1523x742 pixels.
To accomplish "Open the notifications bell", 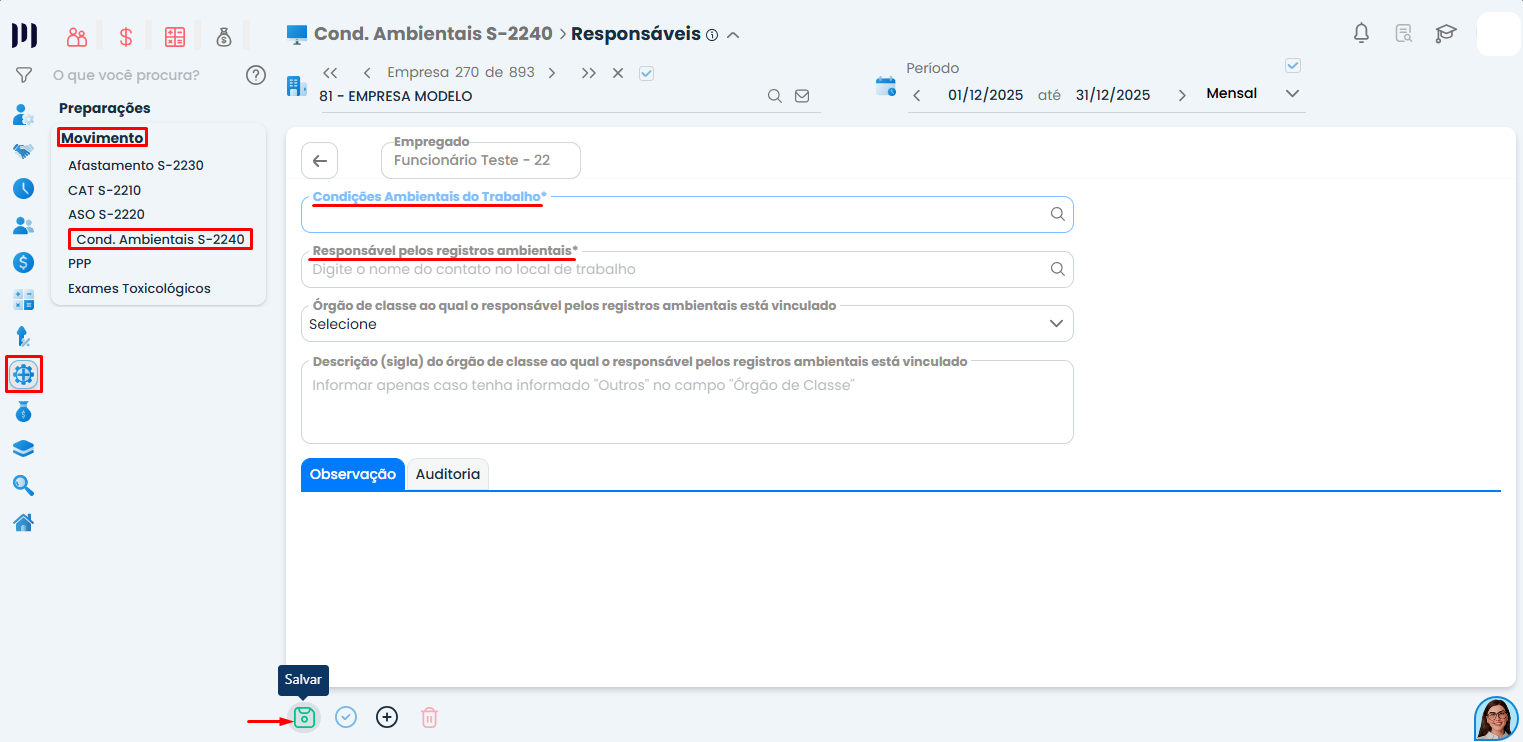I will [x=1361, y=33].
